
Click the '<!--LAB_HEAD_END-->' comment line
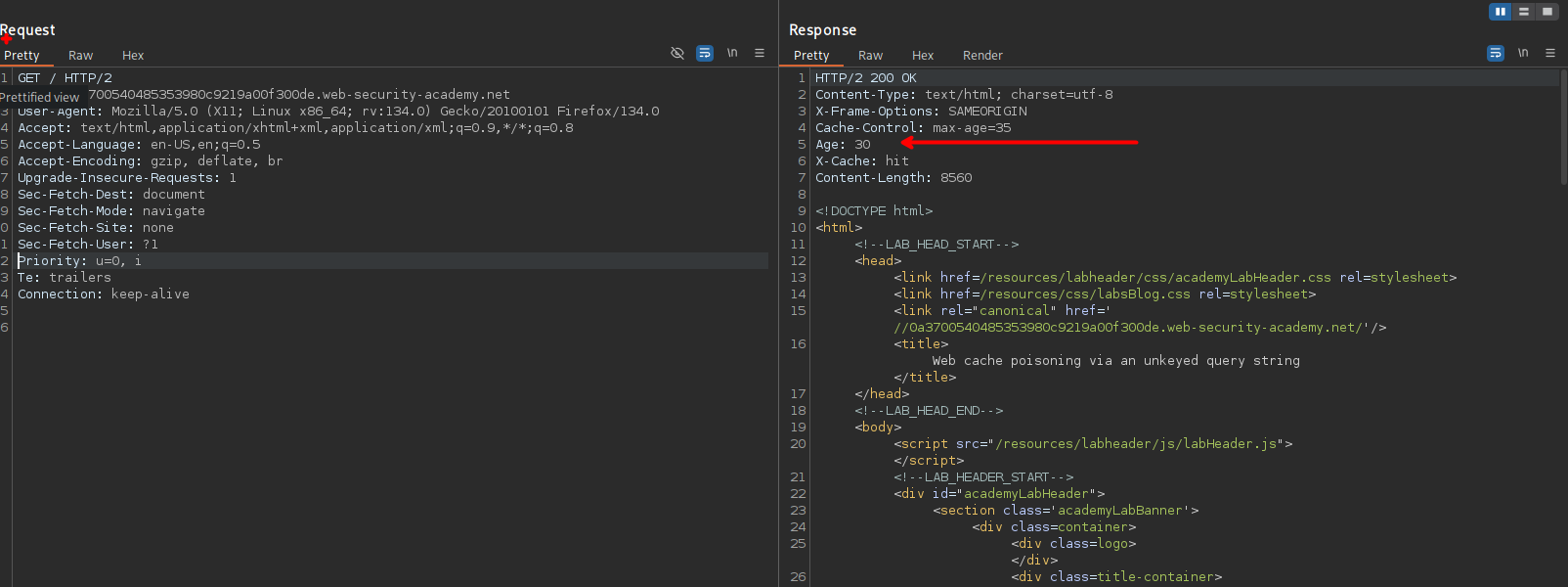[929, 410]
